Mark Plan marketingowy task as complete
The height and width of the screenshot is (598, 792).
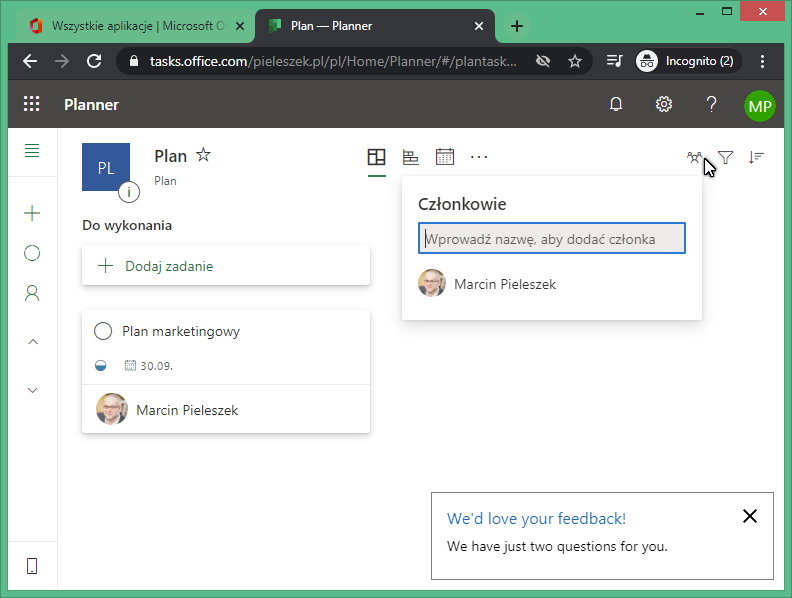(102, 331)
